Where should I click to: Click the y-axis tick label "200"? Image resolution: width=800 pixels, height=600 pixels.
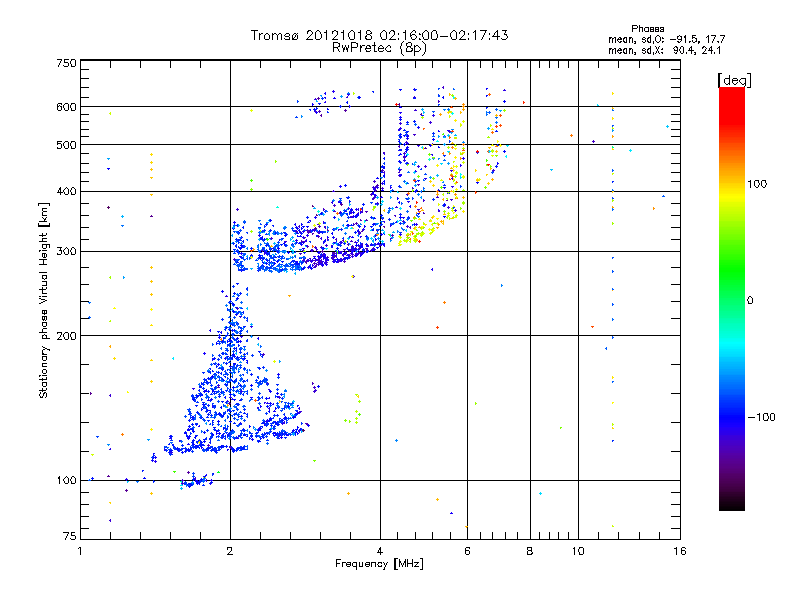(x=67, y=336)
